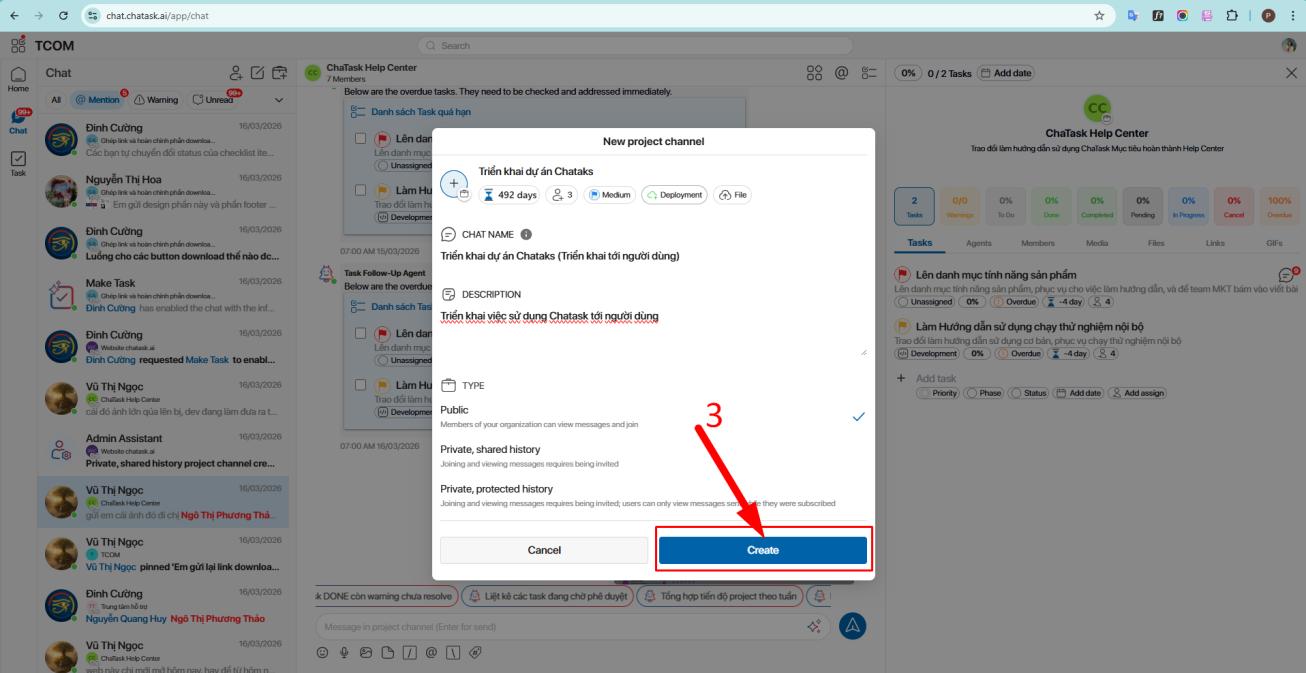The image size is (1306, 673).
Task: Click the blue send message button
Action: tap(852, 626)
